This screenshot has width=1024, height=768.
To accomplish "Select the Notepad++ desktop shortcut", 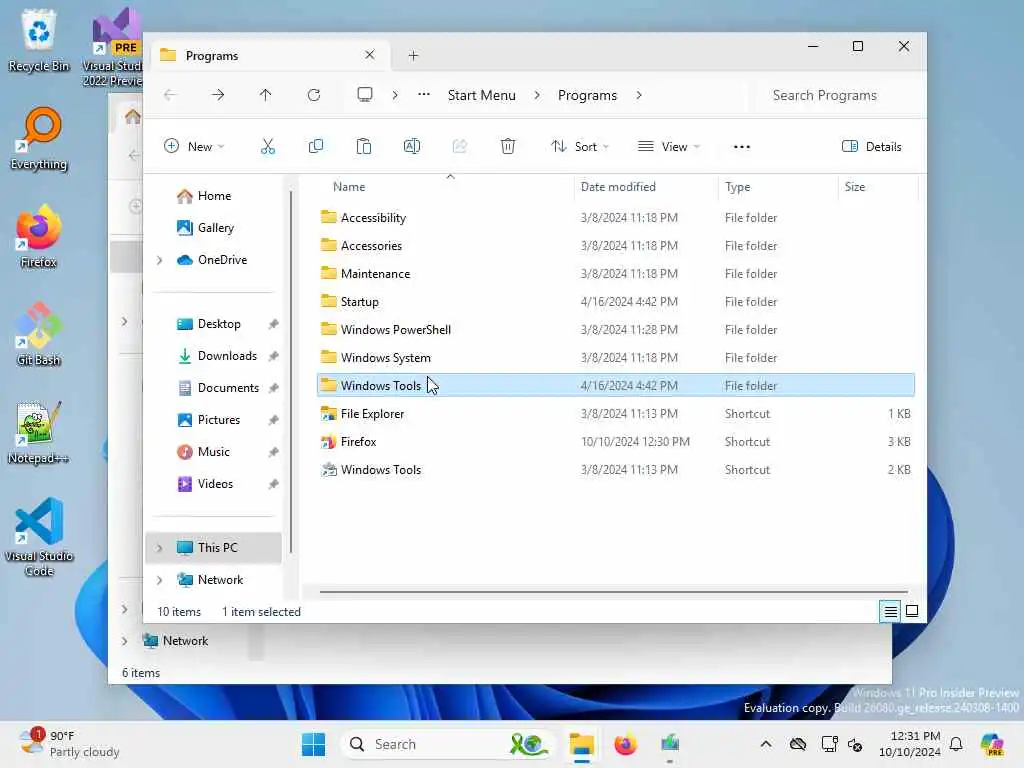I will click(39, 432).
